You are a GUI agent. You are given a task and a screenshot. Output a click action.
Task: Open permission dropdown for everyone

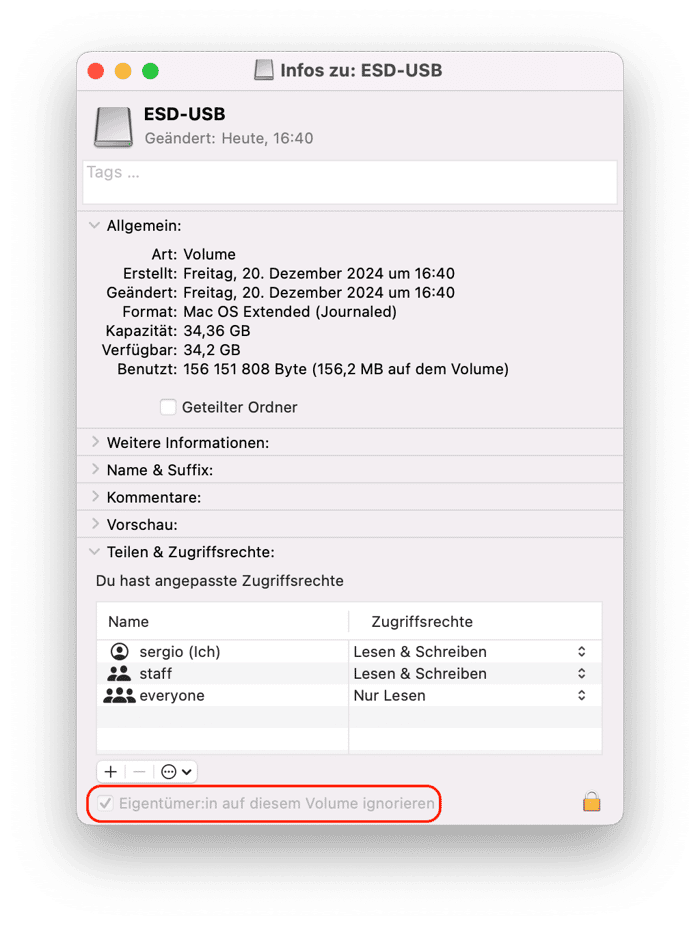click(581, 695)
